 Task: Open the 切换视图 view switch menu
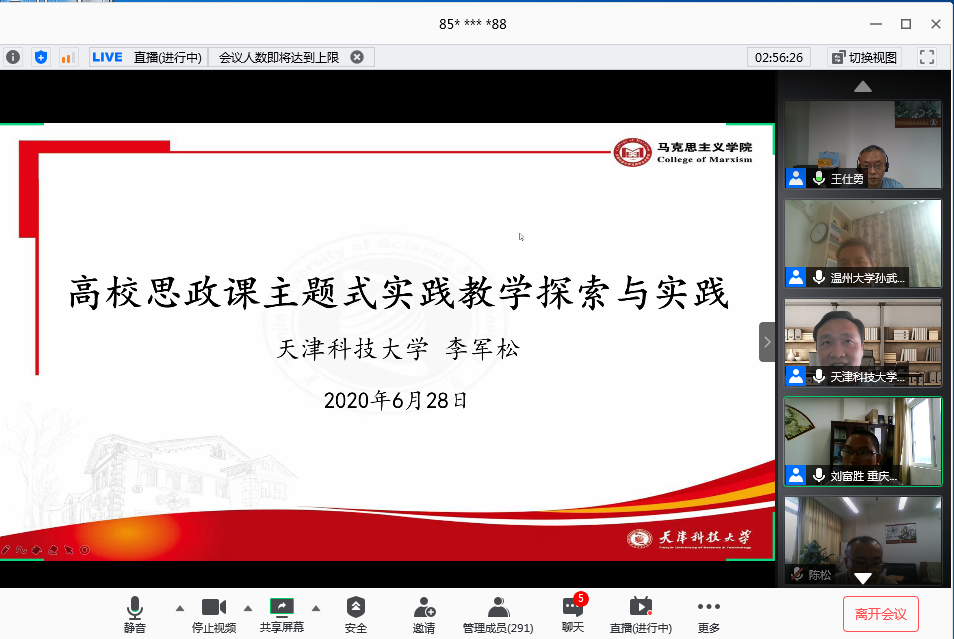click(865, 57)
